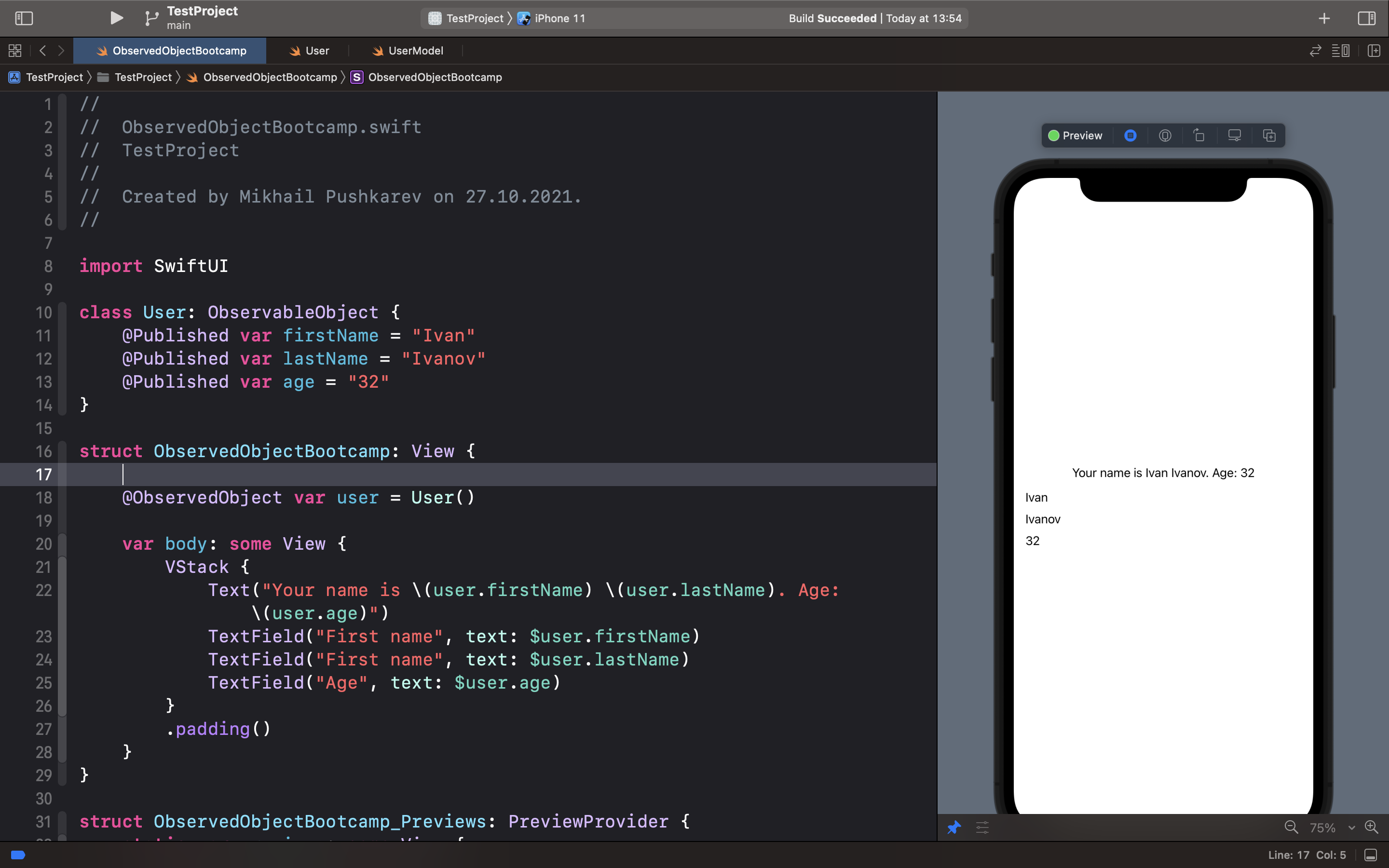Open the preview device settings icon
This screenshot has height=868, width=1389.
tap(1234, 136)
